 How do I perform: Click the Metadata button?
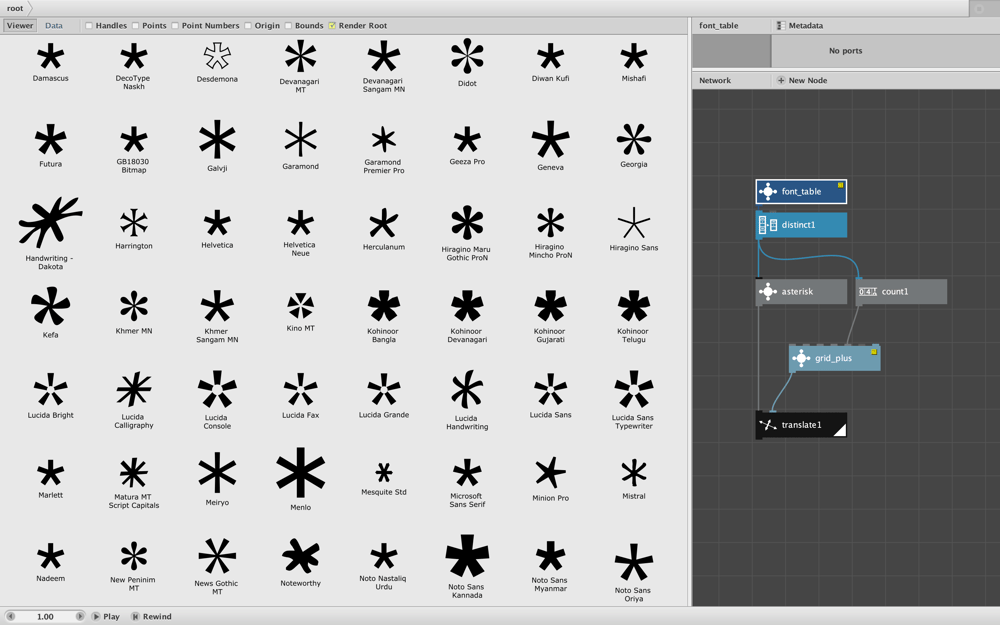(800, 26)
